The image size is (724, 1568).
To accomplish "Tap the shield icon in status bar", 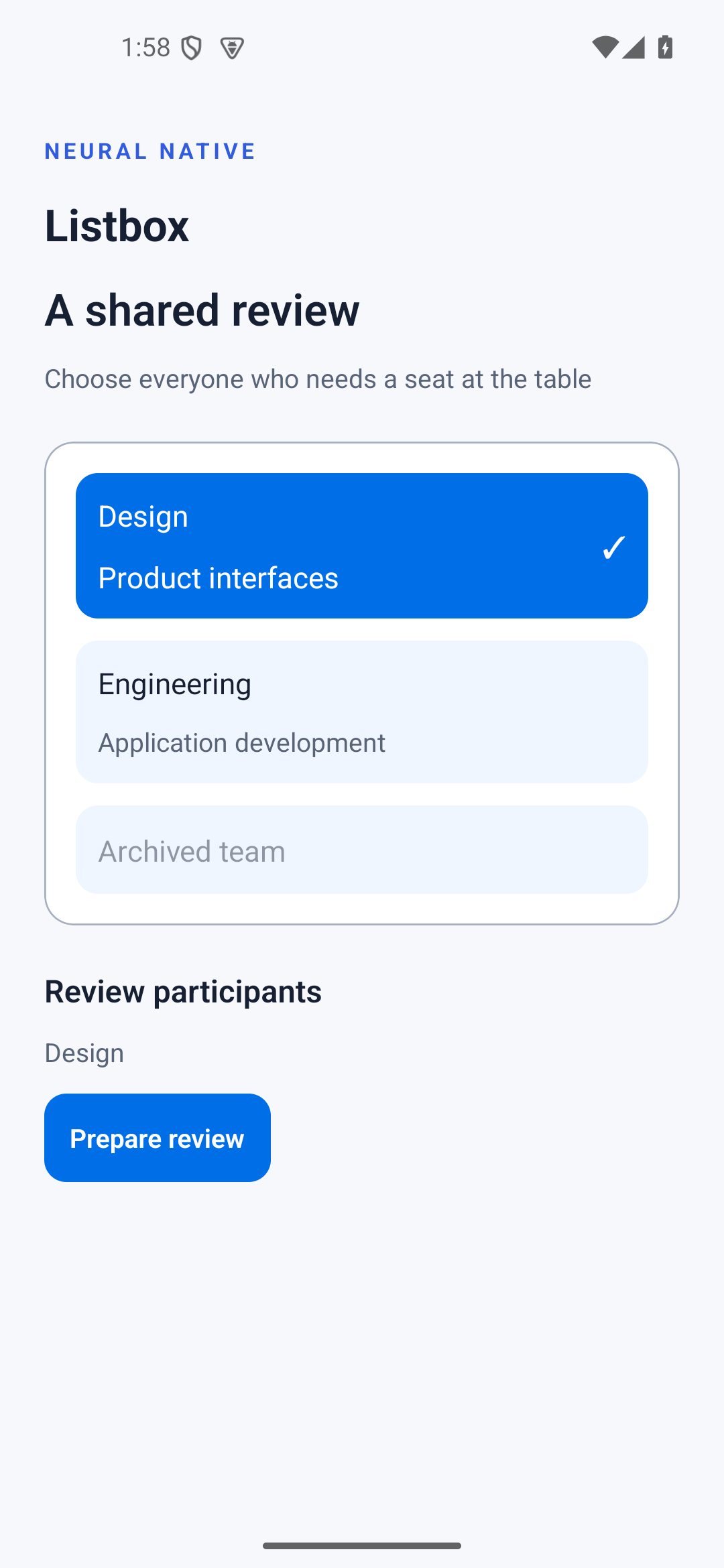I will [192, 48].
